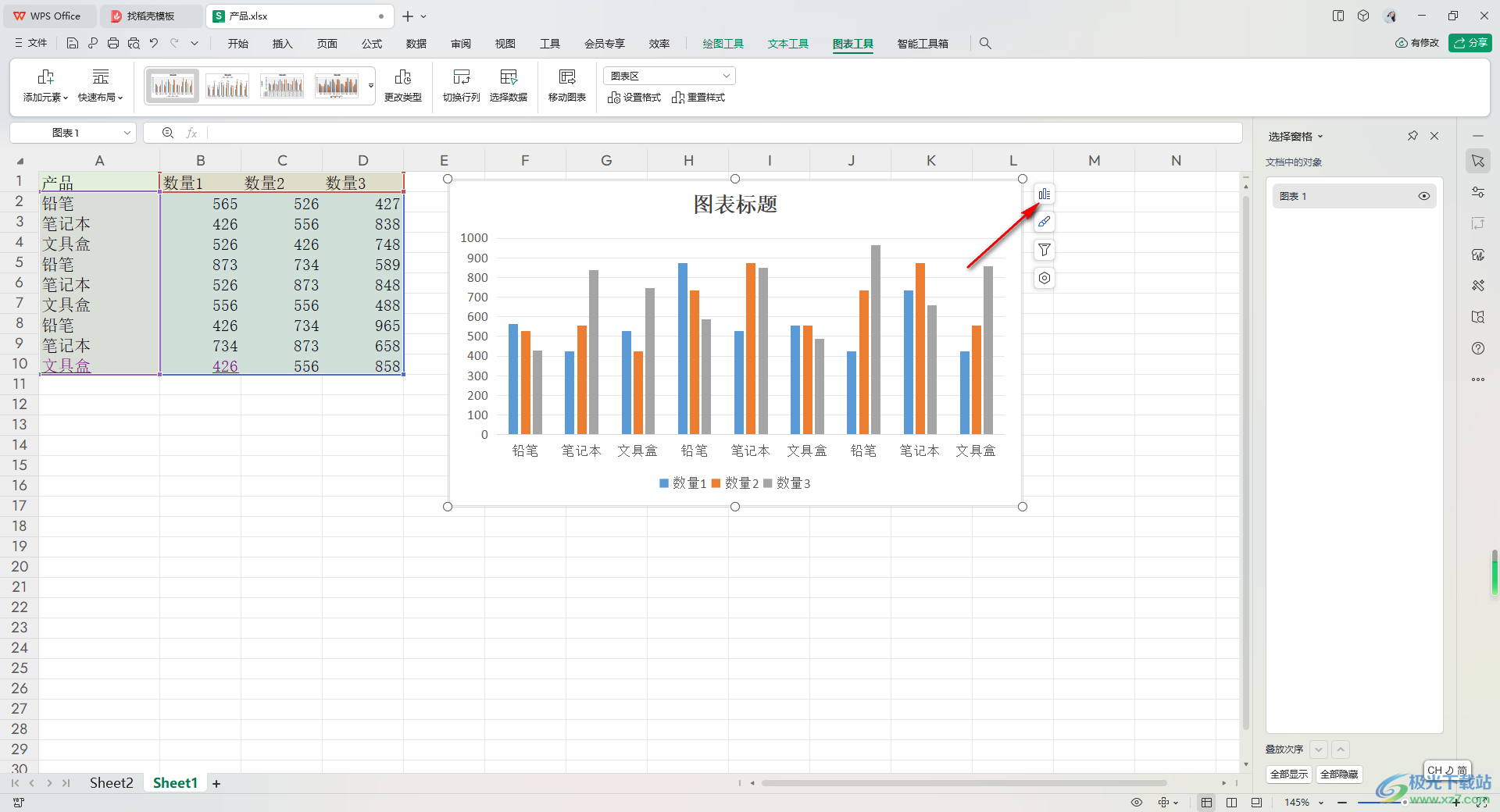Viewport: 1500px width, 812px height.
Task: Switch to page layout view in status bar
Action: click(x=1232, y=803)
